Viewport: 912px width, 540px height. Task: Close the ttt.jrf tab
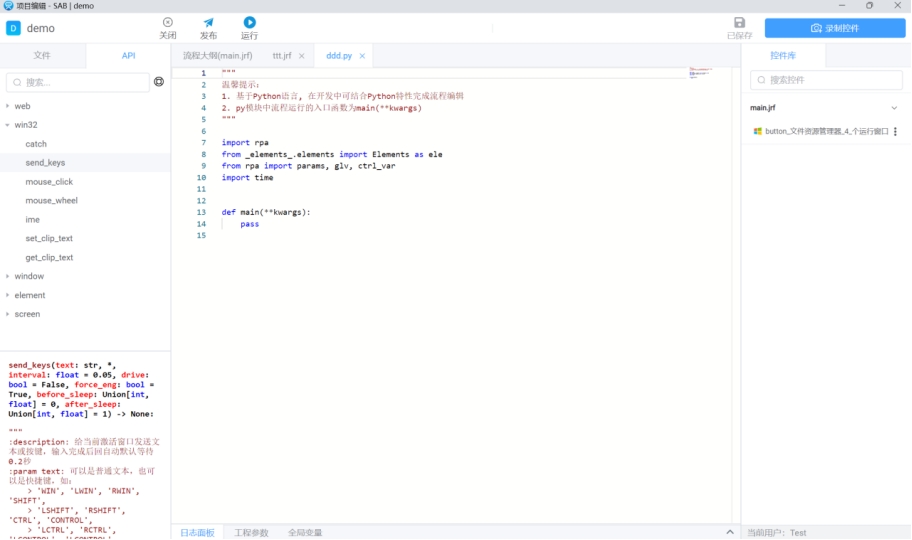tap(301, 56)
